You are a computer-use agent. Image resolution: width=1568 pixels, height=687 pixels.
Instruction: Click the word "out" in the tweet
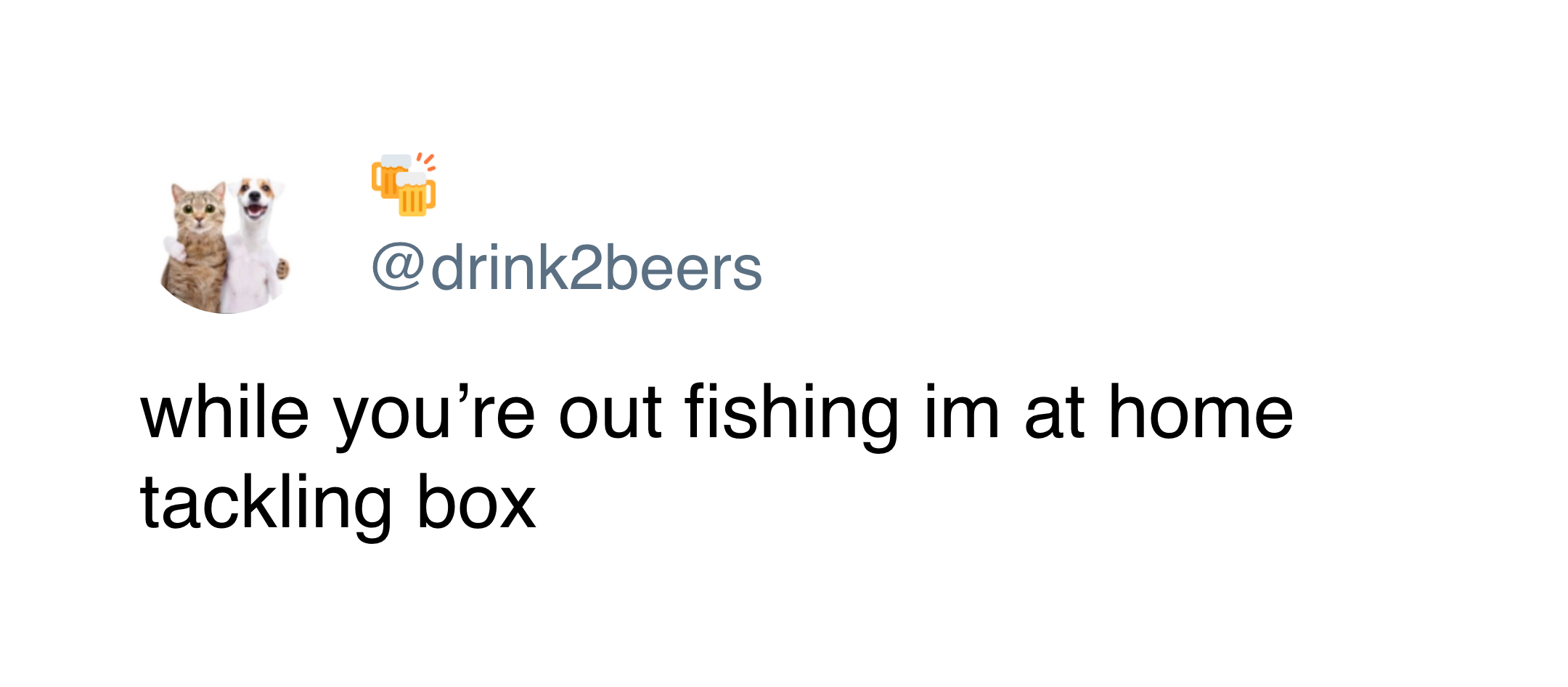610,414
